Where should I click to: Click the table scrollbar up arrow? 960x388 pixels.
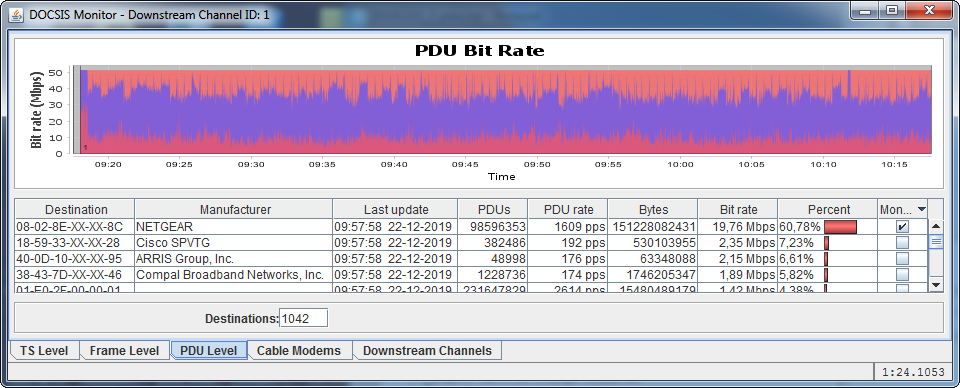[x=936, y=226]
